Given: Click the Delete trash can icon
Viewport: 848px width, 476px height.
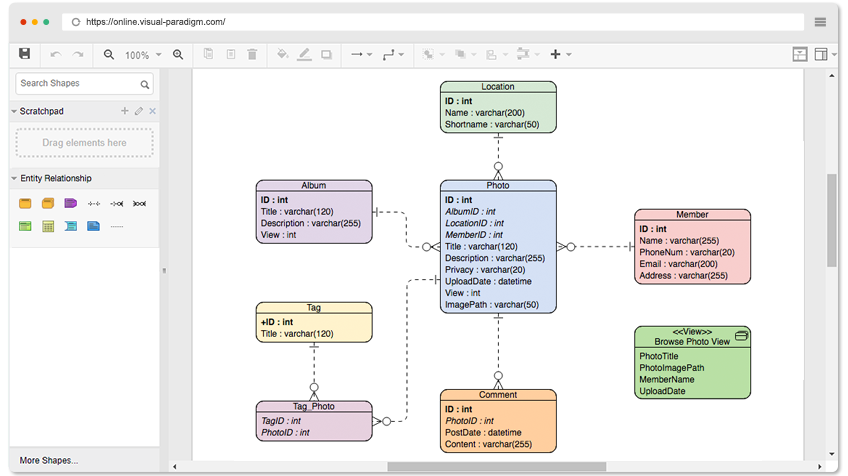Looking at the screenshot, I should [252, 54].
